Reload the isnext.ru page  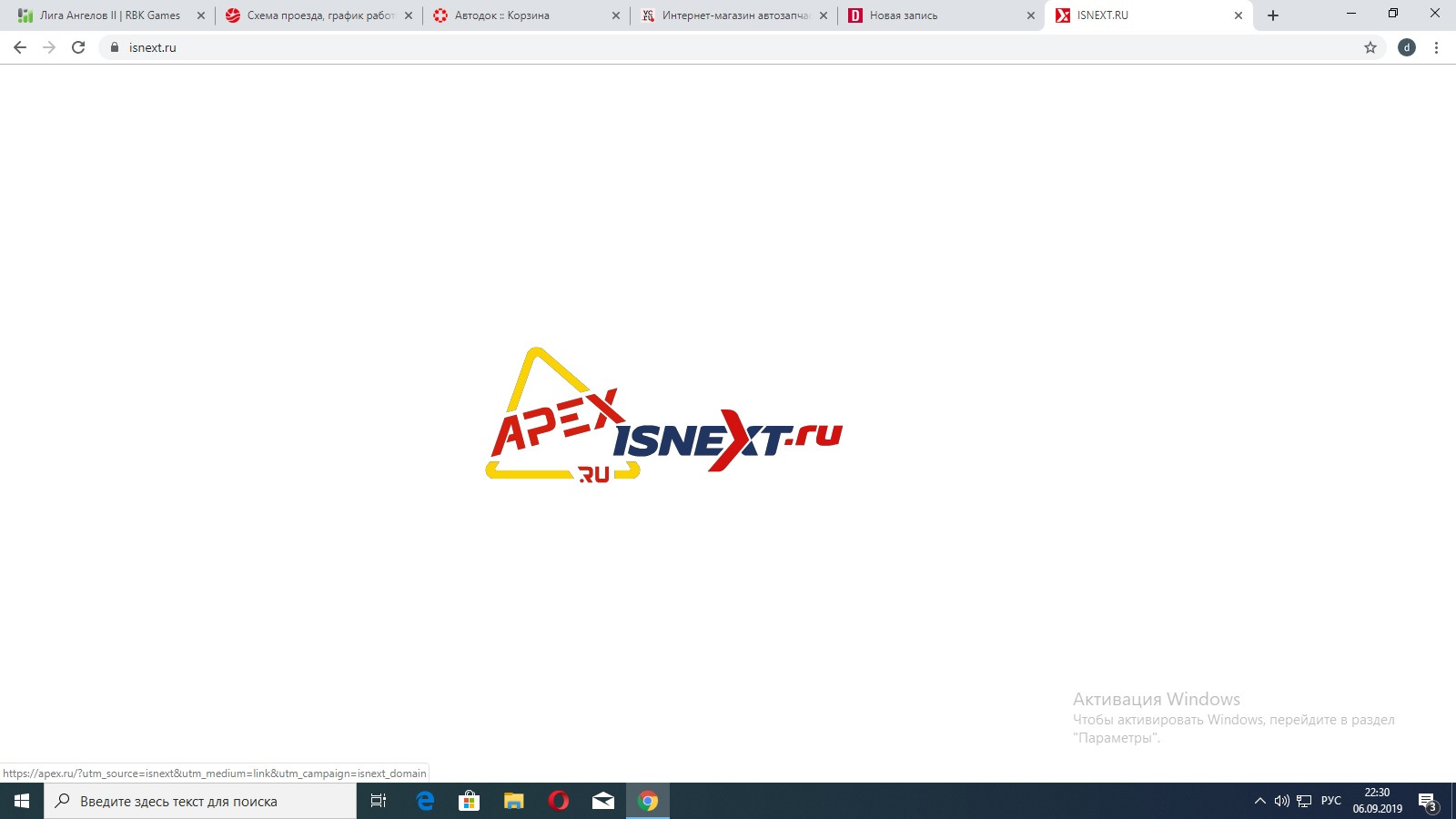78,47
